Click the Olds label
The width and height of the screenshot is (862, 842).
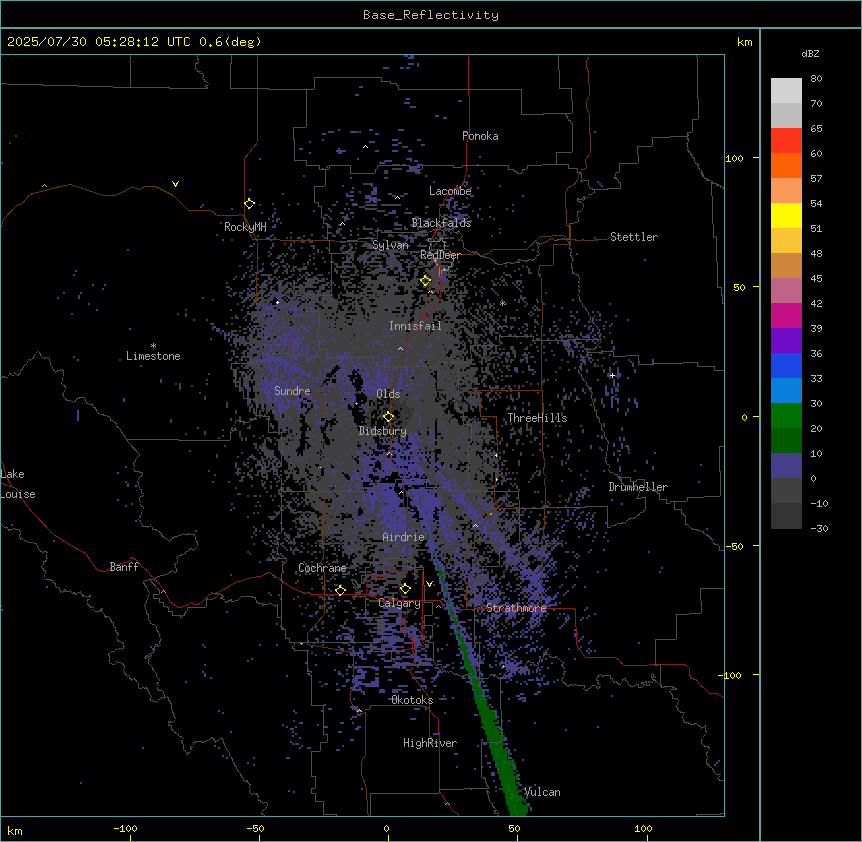[x=388, y=394]
